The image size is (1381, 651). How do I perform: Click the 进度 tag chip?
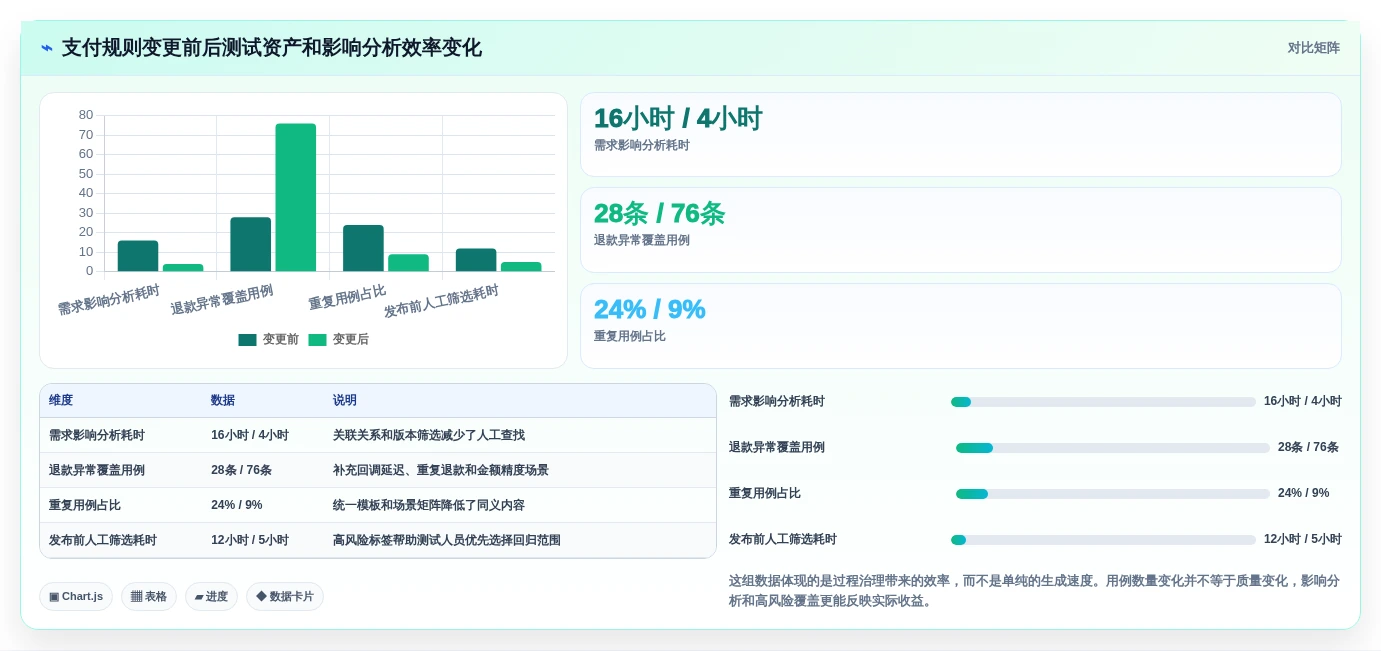point(211,597)
